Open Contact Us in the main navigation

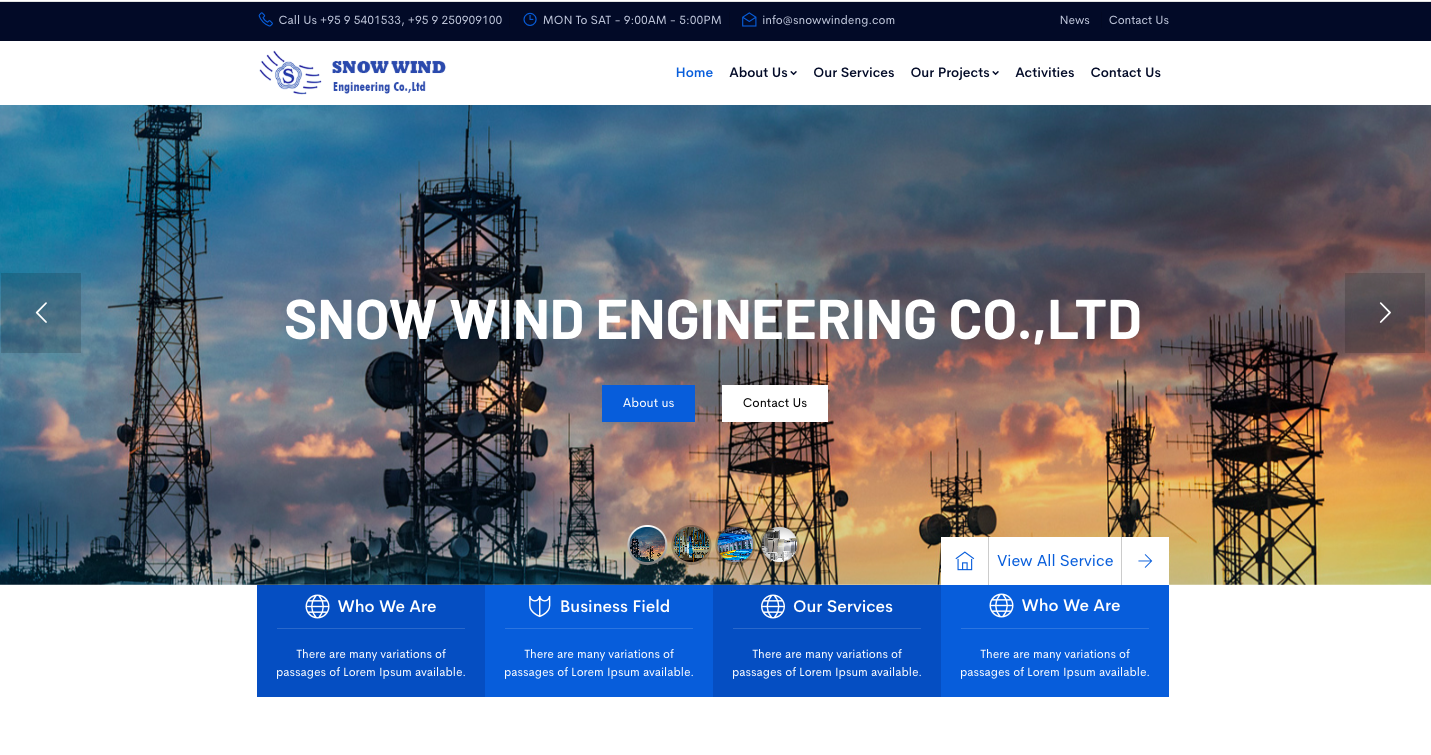point(1126,73)
